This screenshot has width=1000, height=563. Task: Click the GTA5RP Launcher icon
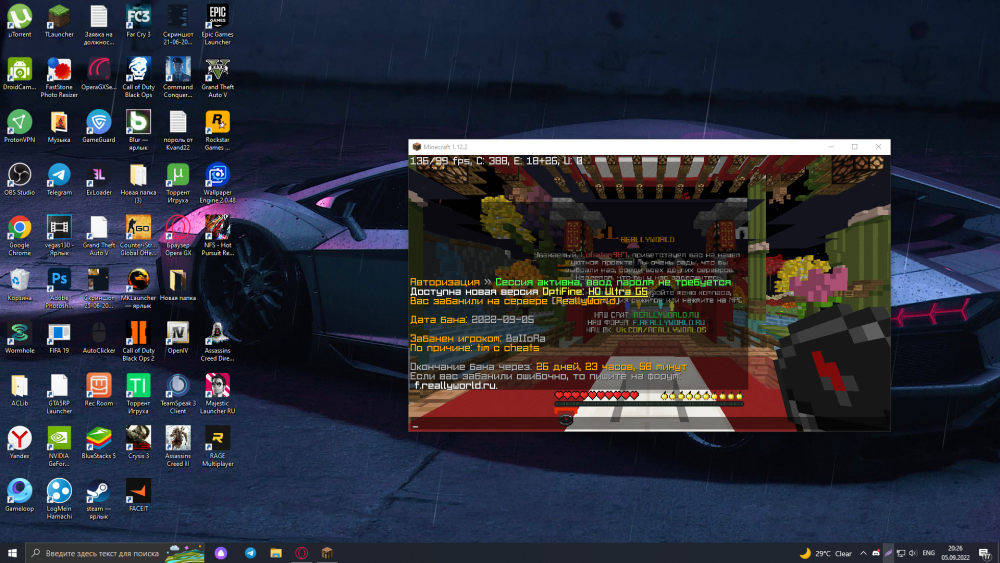coord(59,395)
